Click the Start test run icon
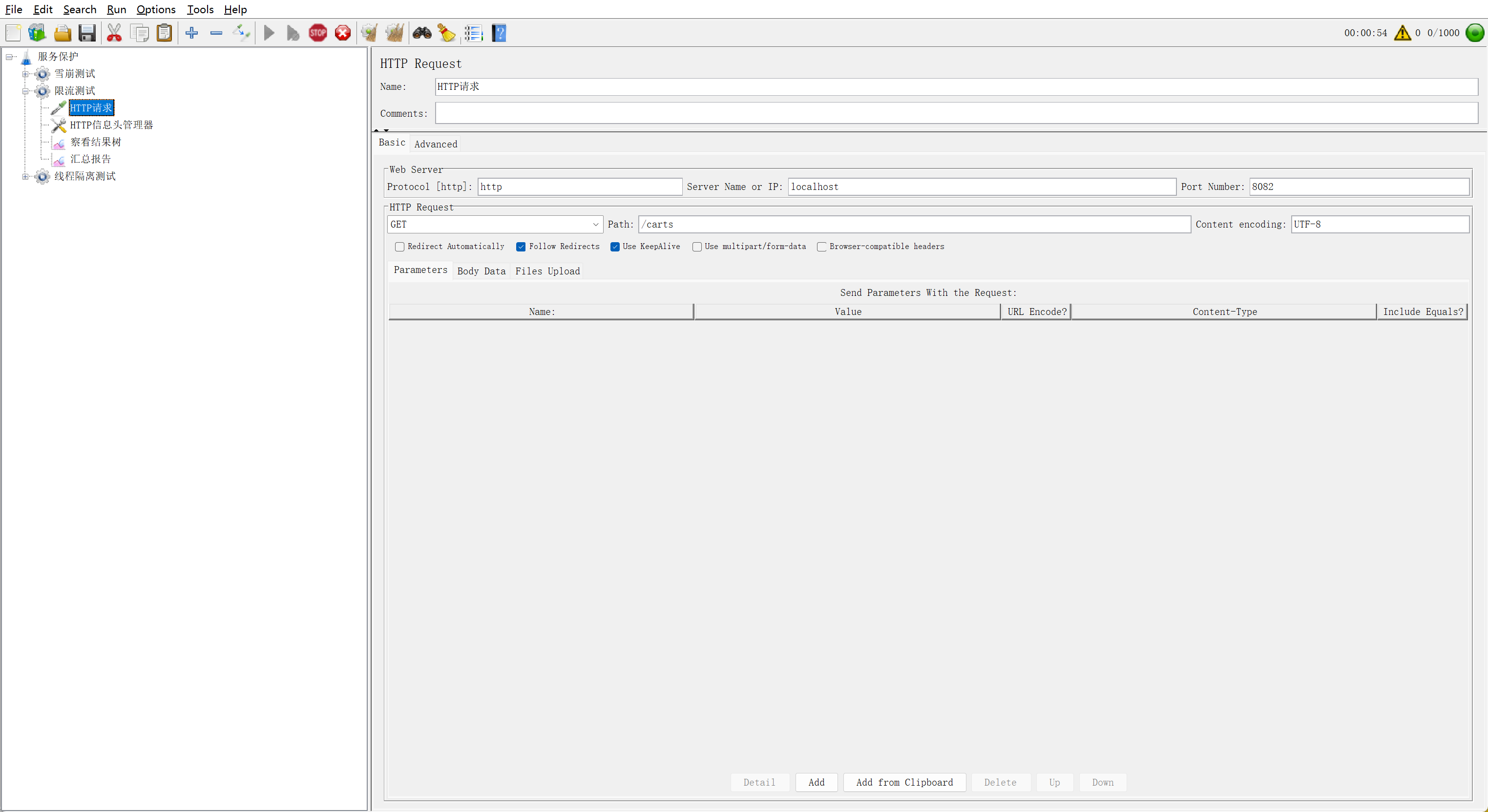This screenshot has height=812, width=1488. (269, 33)
